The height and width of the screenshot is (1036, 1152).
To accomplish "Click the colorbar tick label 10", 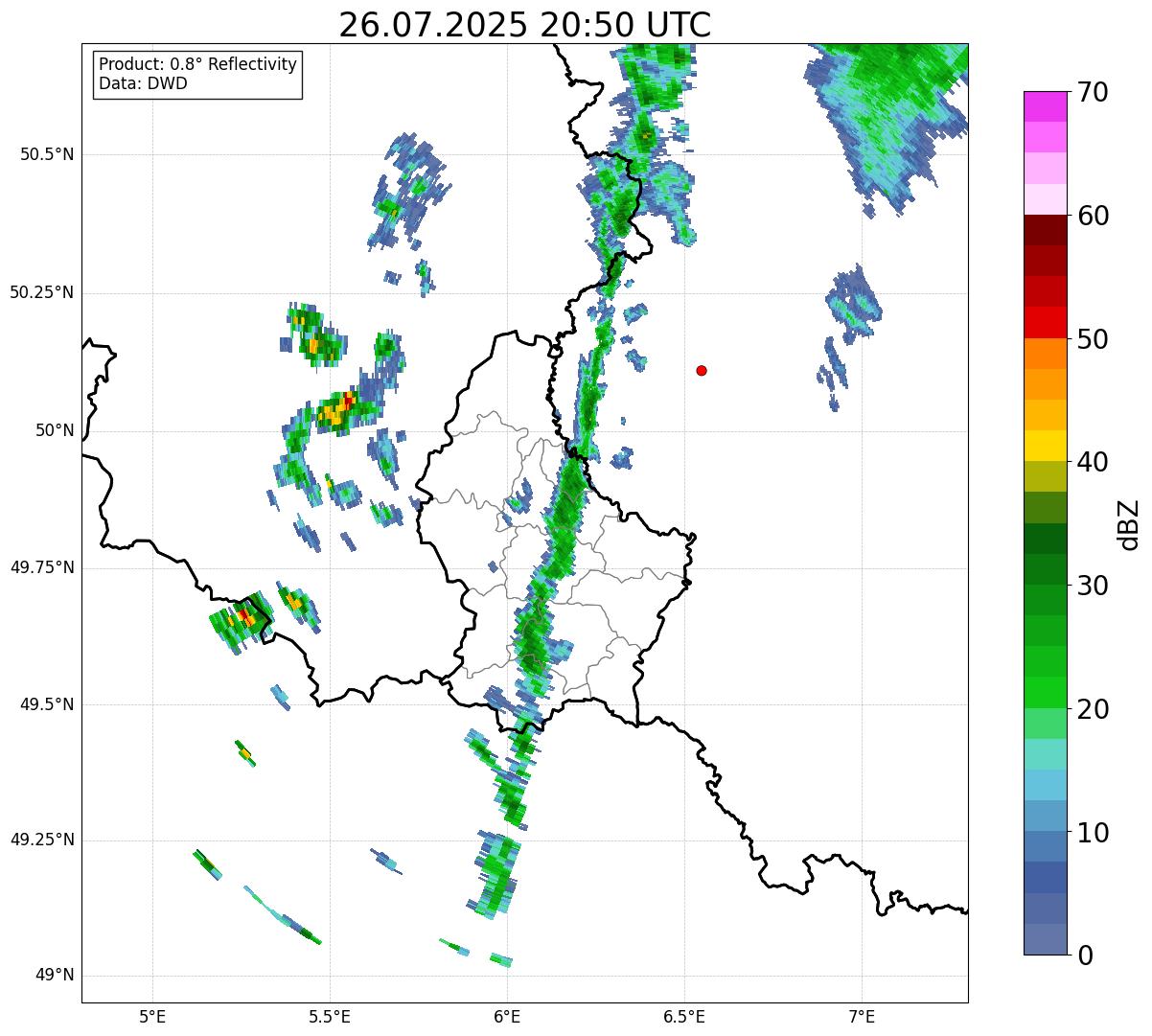I will point(1093,832).
